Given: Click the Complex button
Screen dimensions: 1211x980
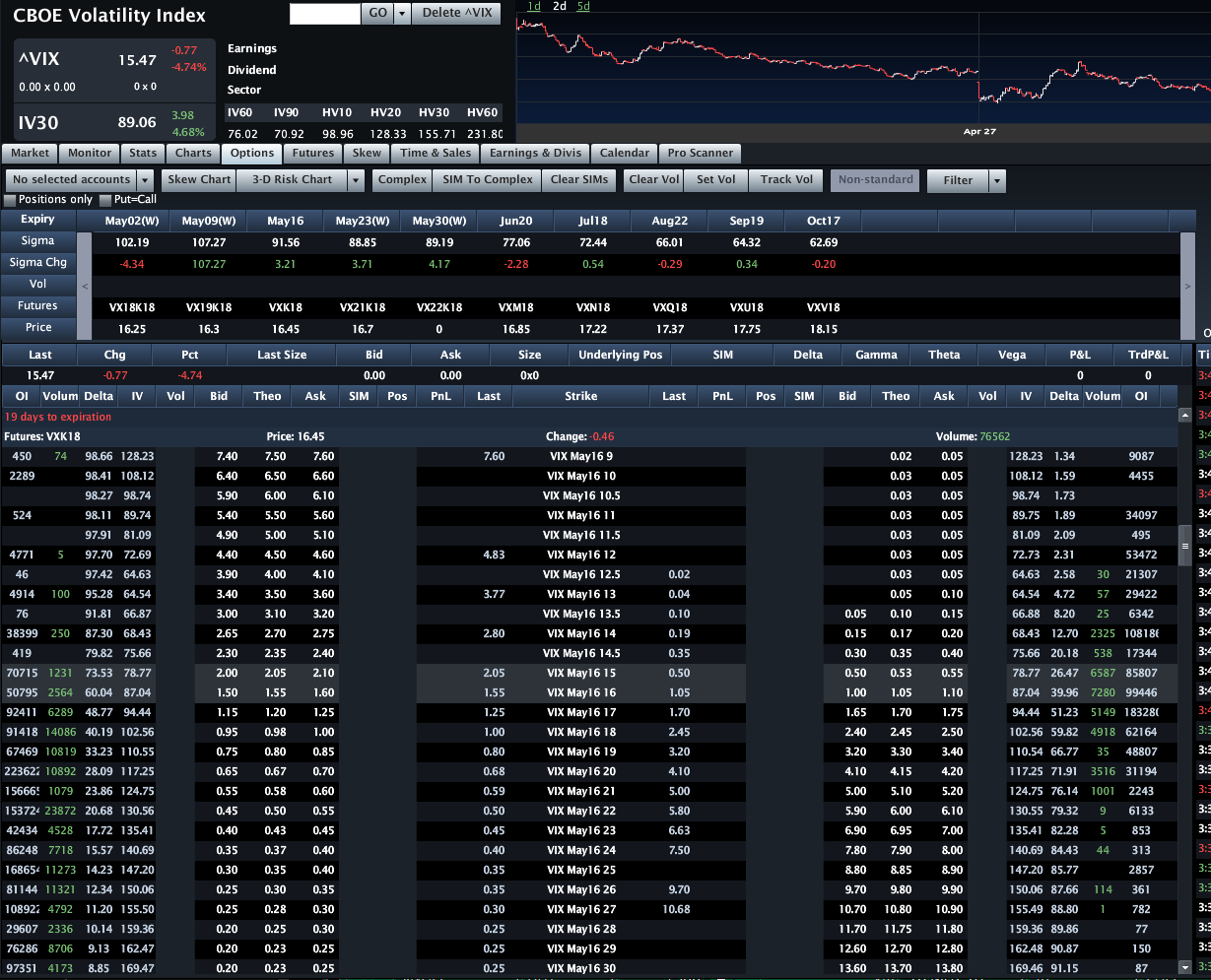Looking at the screenshot, I should tap(403, 180).
